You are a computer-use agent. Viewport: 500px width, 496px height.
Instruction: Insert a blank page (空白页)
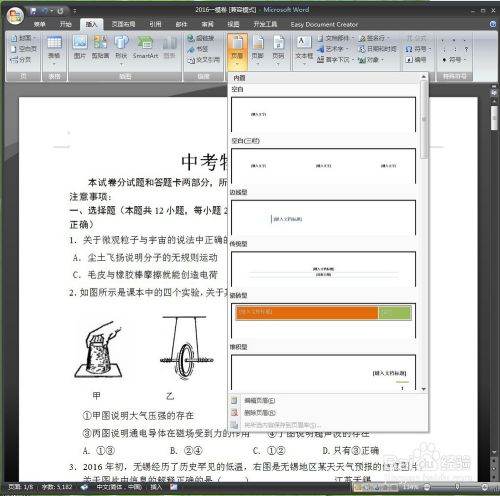click(x=23, y=49)
